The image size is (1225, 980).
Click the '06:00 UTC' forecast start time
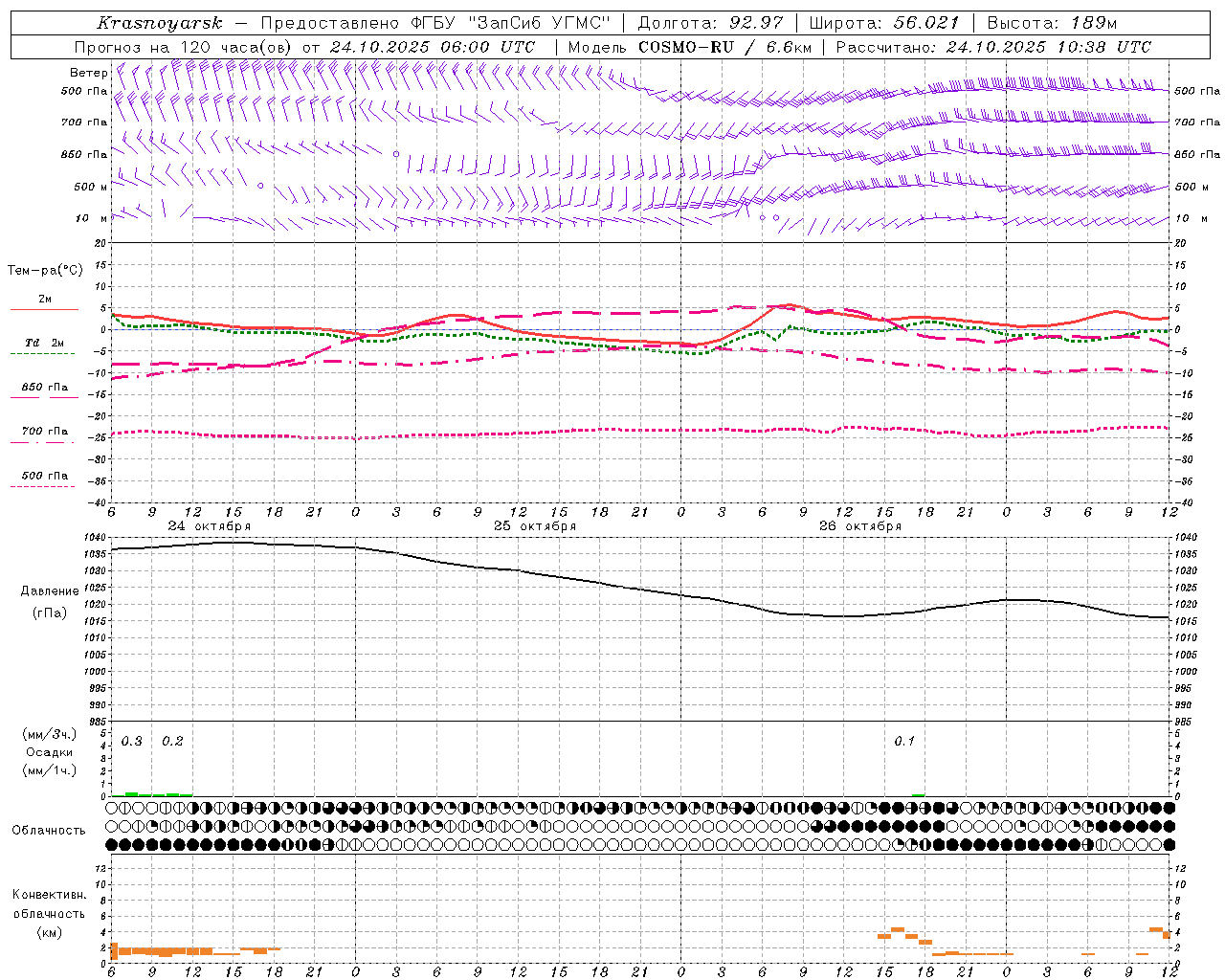click(x=490, y=47)
